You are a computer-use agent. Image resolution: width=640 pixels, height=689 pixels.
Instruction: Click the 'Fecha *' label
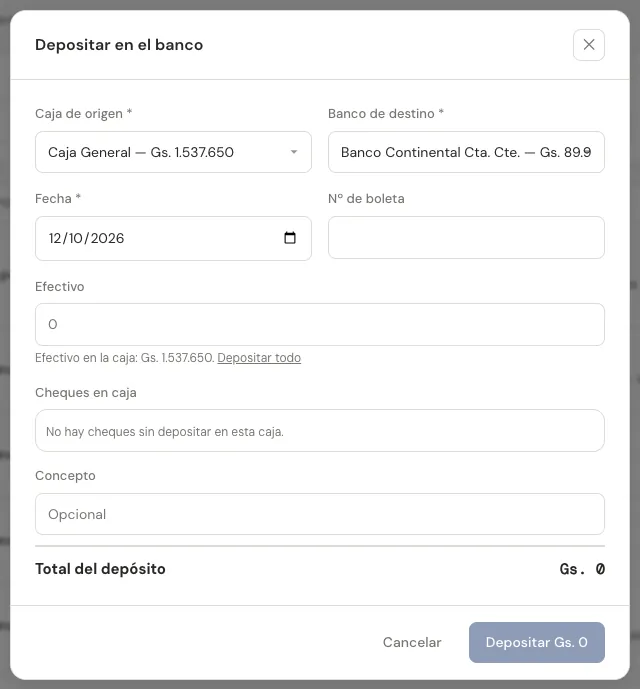coord(58,198)
